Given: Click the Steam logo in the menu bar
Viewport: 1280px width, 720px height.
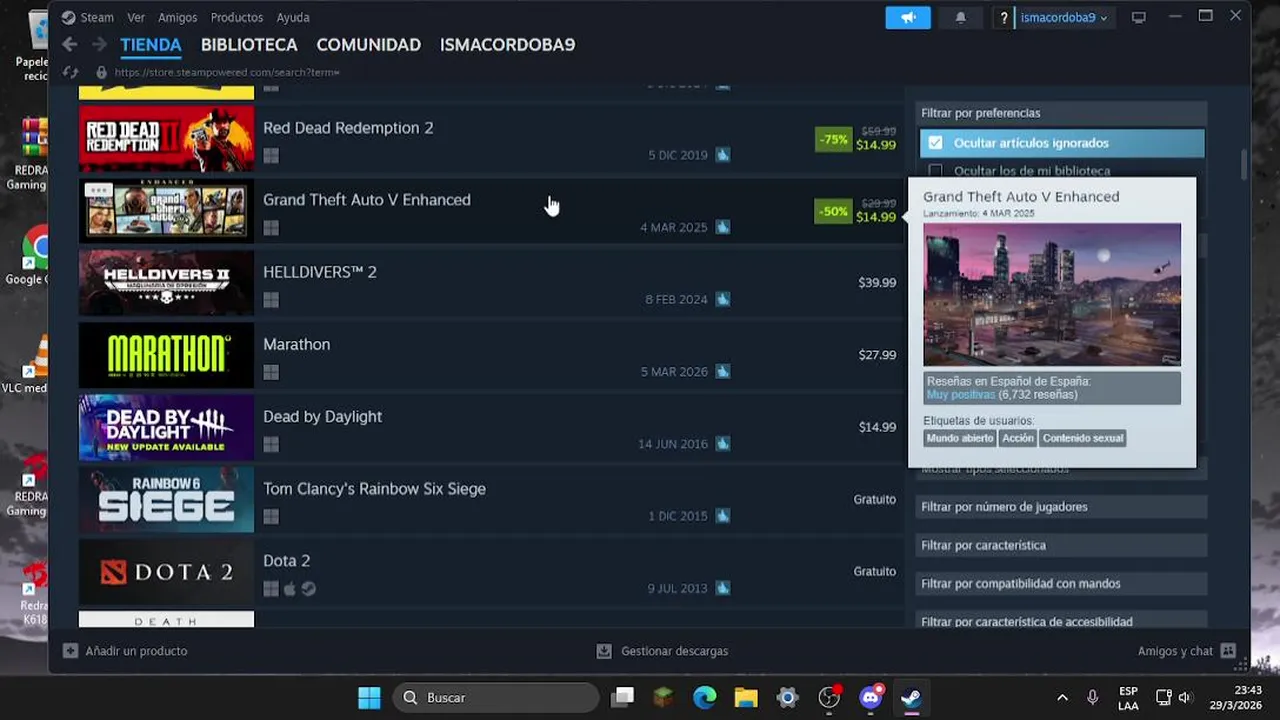Looking at the screenshot, I should pos(68,17).
